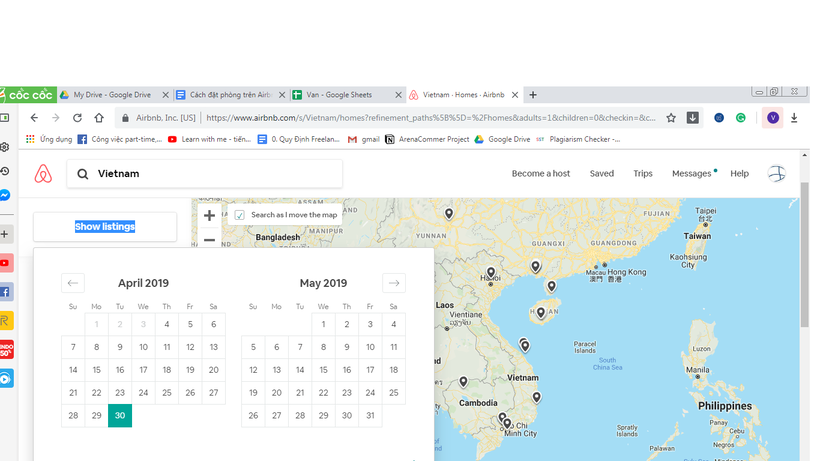
Task: Click Become a host link
Action: [x=541, y=174]
